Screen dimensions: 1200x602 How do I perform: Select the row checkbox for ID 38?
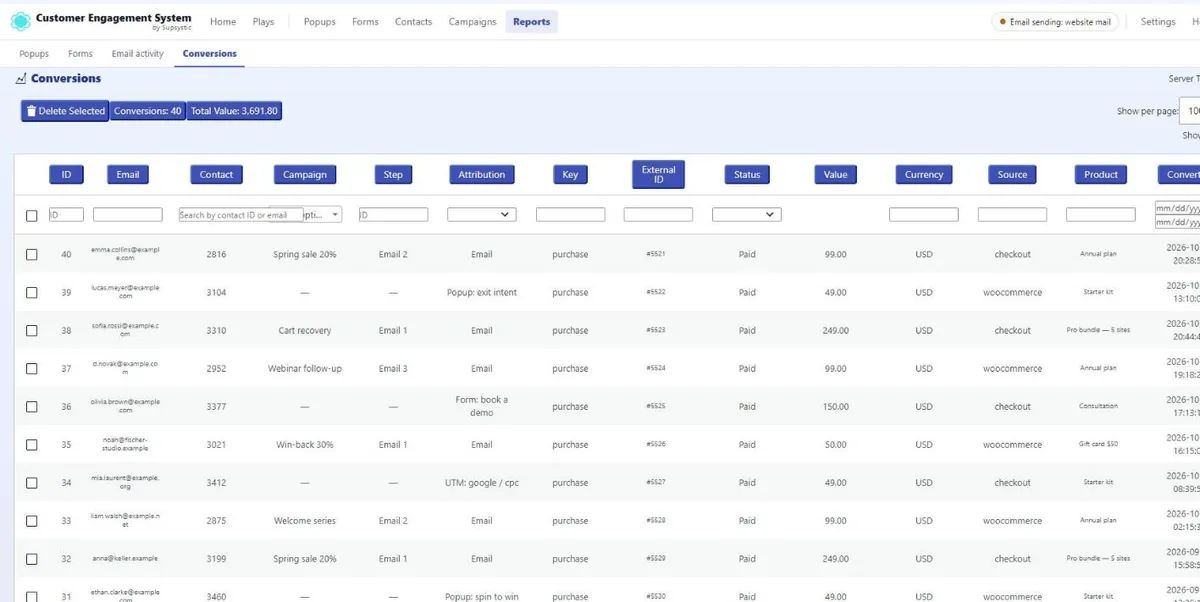[x=32, y=330]
